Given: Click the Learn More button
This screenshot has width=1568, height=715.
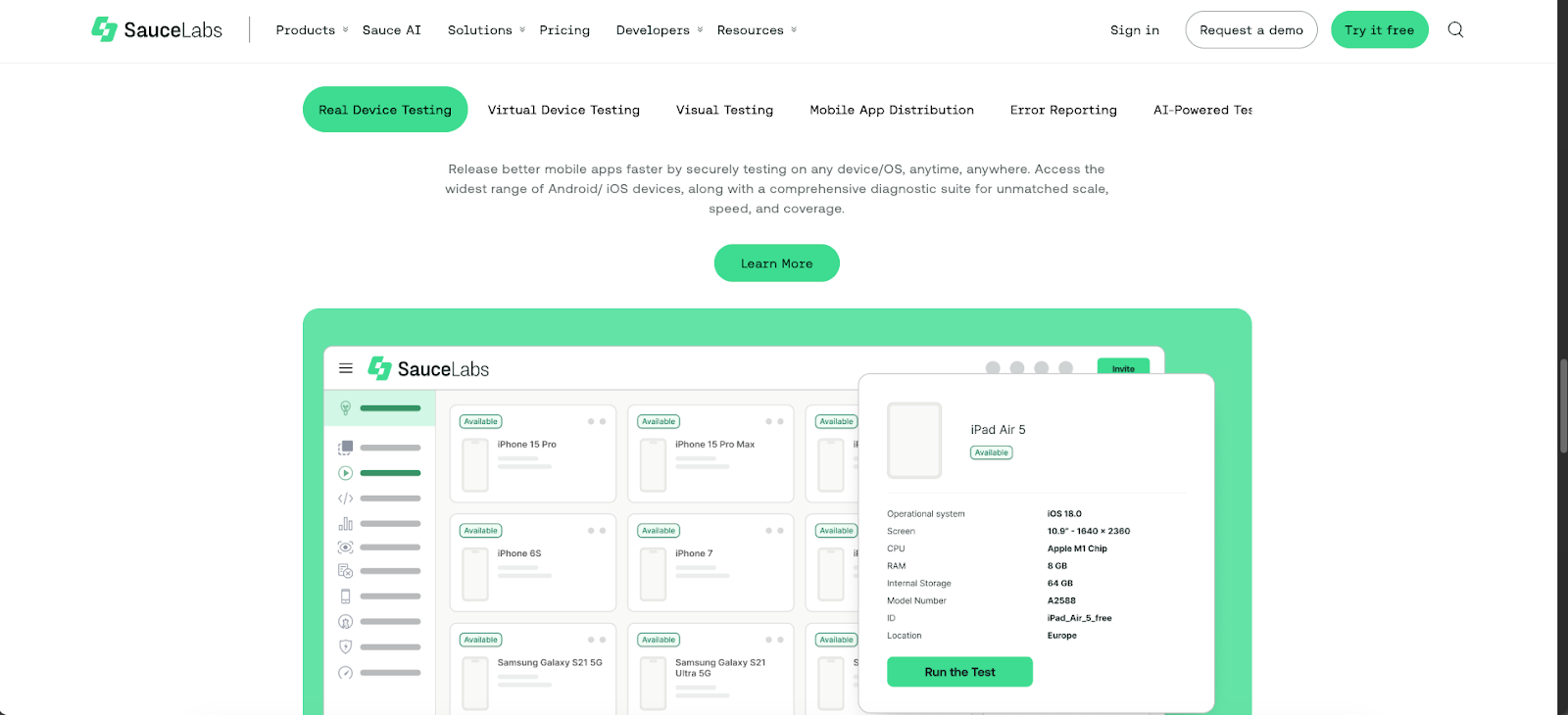Looking at the screenshot, I should pyautogui.click(x=776, y=263).
